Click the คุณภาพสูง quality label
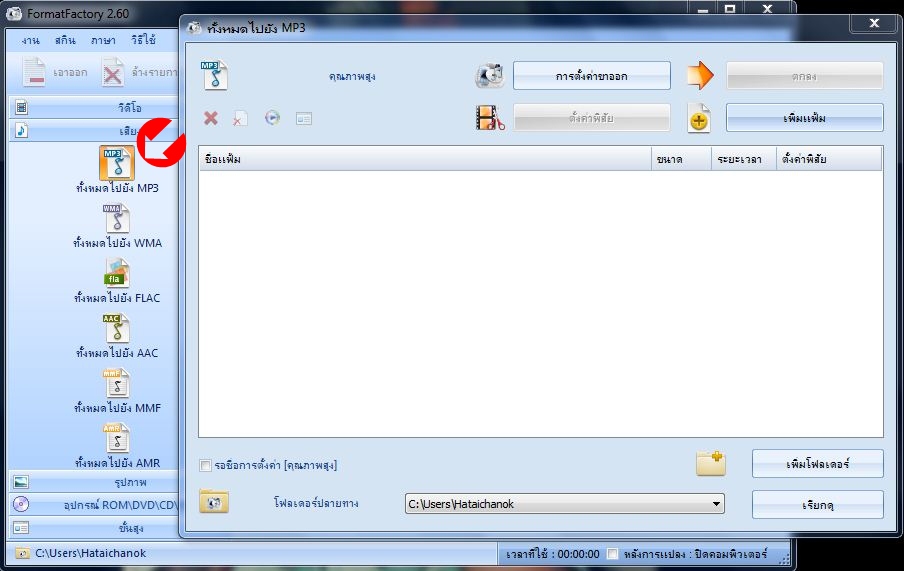Image resolution: width=904 pixels, height=571 pixels. click(x=352, y=76)
